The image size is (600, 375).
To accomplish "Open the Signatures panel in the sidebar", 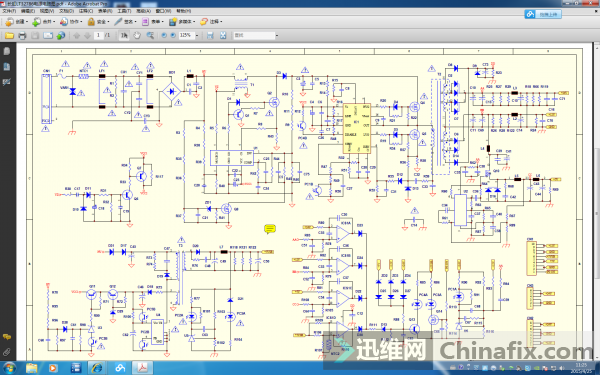I will click(7, 82).
